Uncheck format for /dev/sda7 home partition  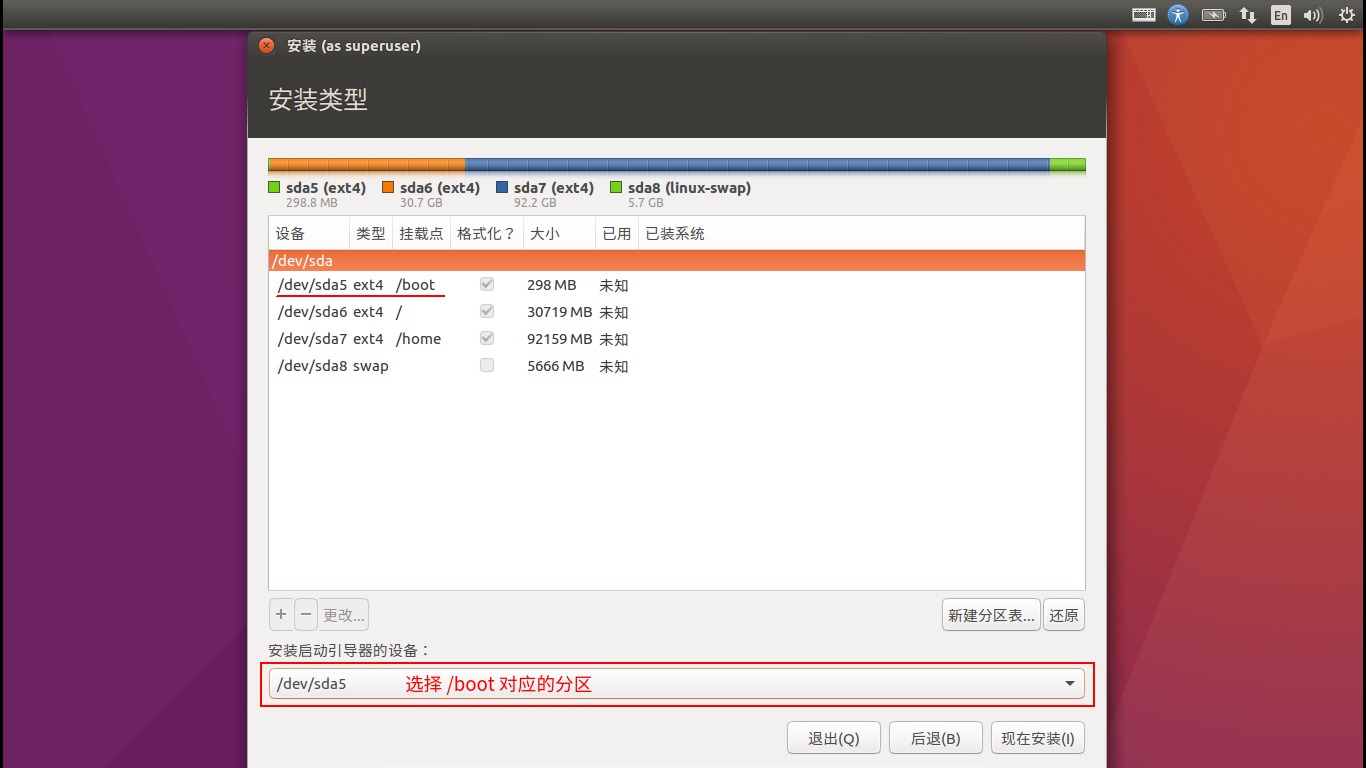click(x=486, y=338)
